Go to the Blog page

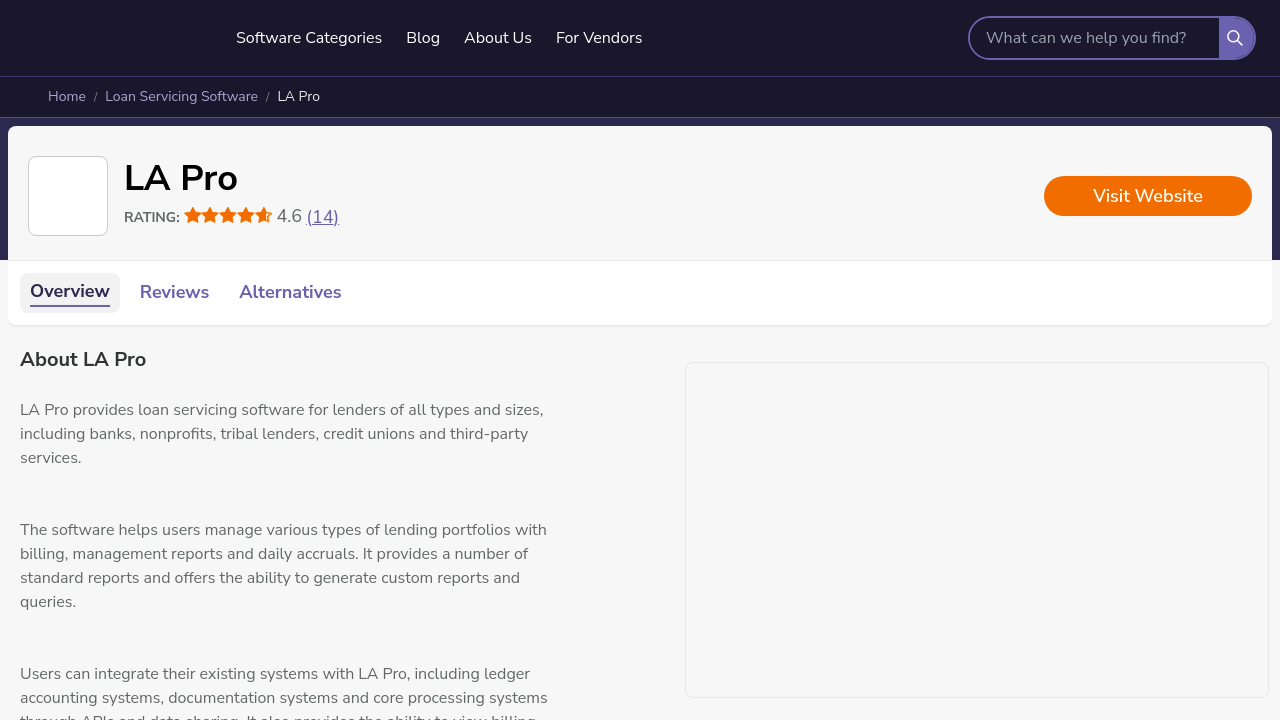coord(423,38)
